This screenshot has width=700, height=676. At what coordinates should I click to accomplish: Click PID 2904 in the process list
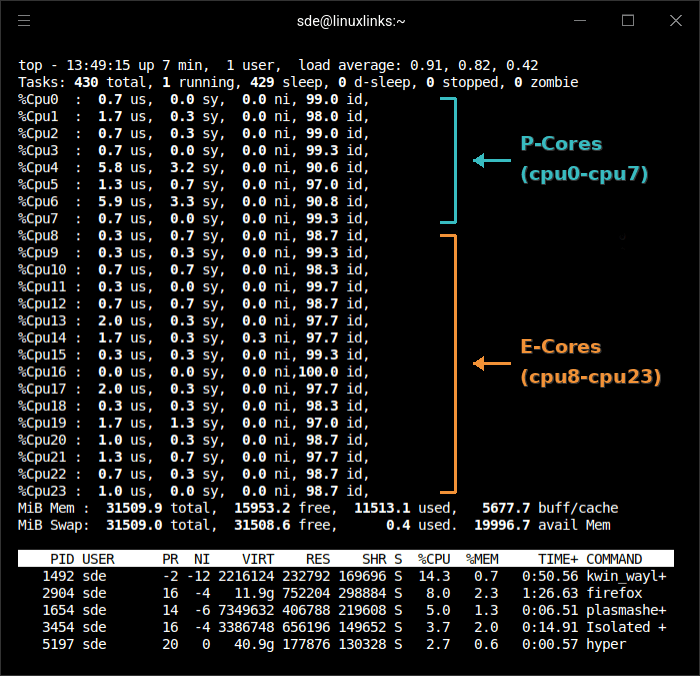[x=58, y=594]
